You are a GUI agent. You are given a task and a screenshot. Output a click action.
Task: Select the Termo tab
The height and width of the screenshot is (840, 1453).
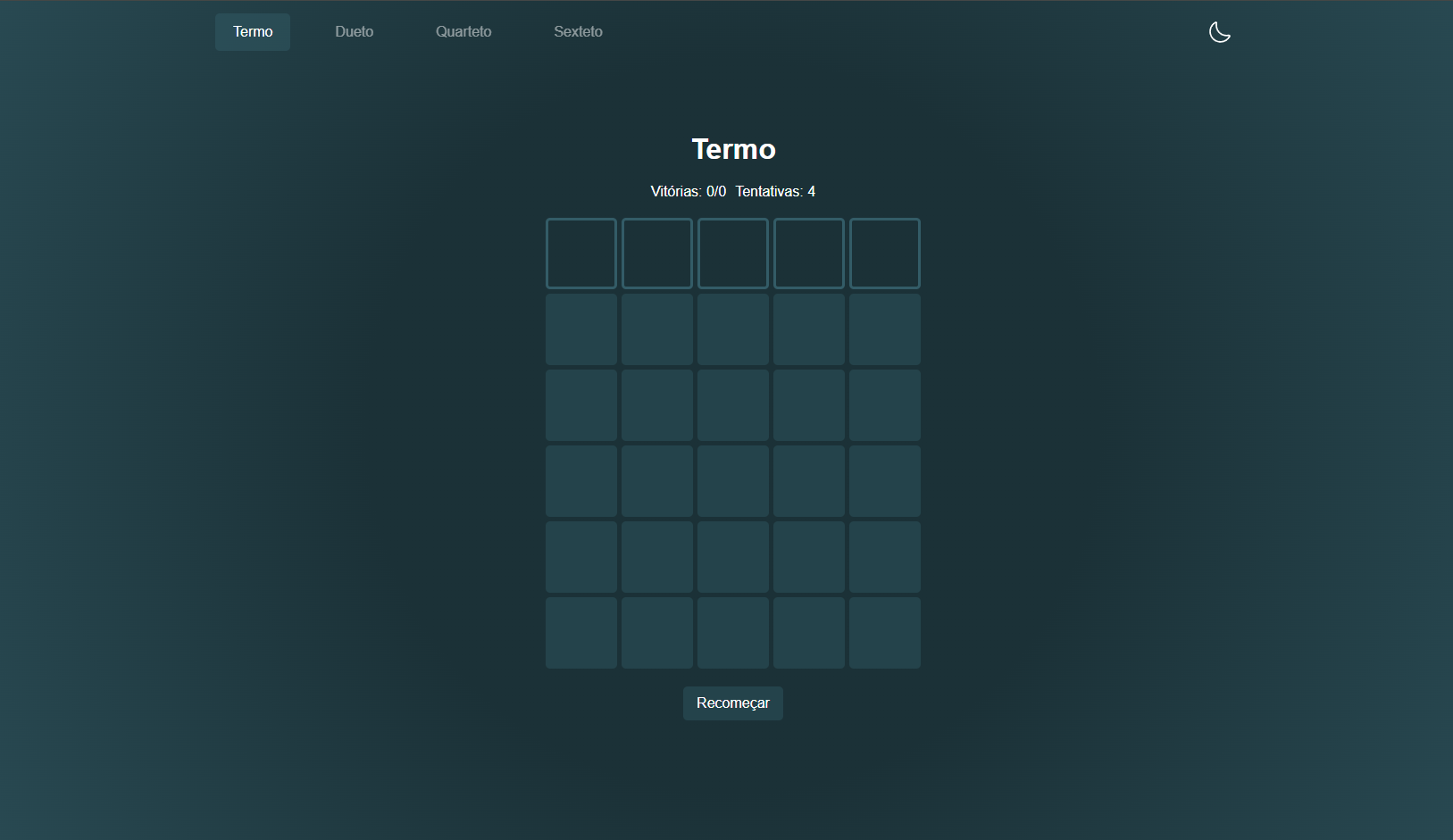253,31
